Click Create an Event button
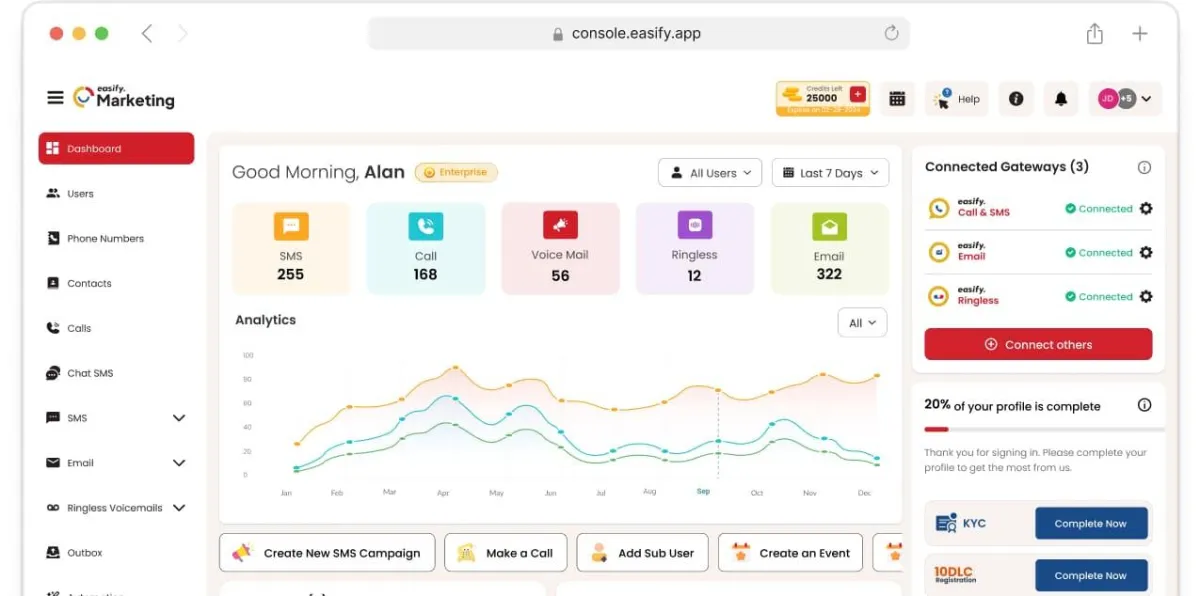Viewport: 1200px width, 596px height. tap(791, 552)
